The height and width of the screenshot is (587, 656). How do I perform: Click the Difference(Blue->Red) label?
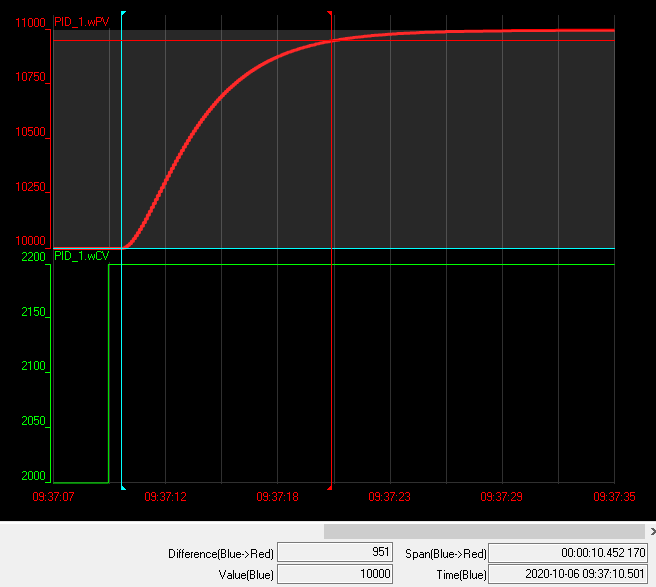221,554
